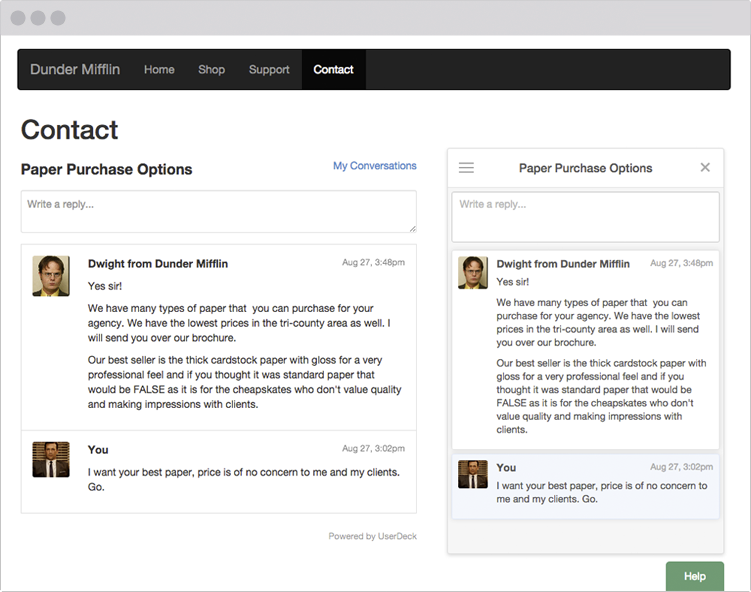Click Dwight's avatar in the main conversation
Screen dimensions: 751x592
51,276
